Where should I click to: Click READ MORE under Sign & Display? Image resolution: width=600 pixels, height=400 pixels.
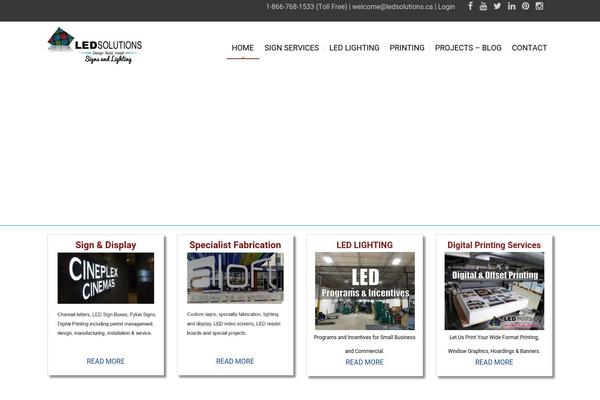[106, 361]
